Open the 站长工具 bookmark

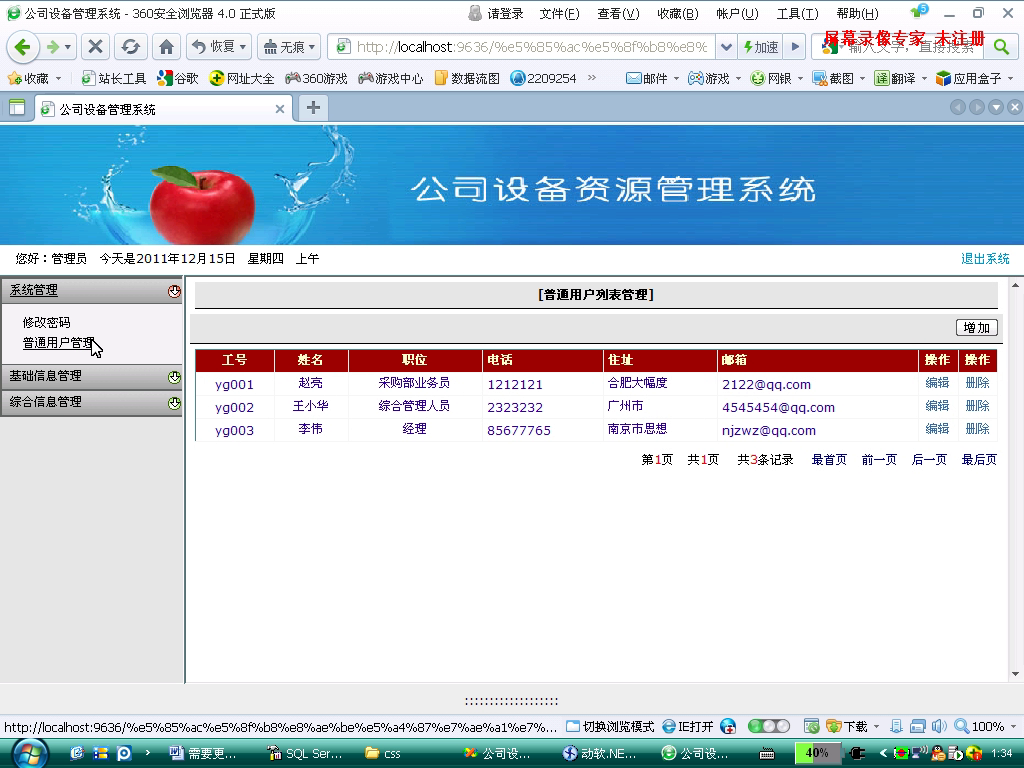click(x=114, y=78)
